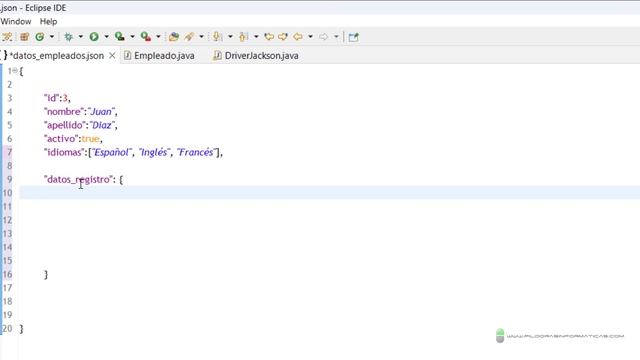Click the "Diaz" value
The width and height of the screenshot is (640, 360).
(102, 125)
